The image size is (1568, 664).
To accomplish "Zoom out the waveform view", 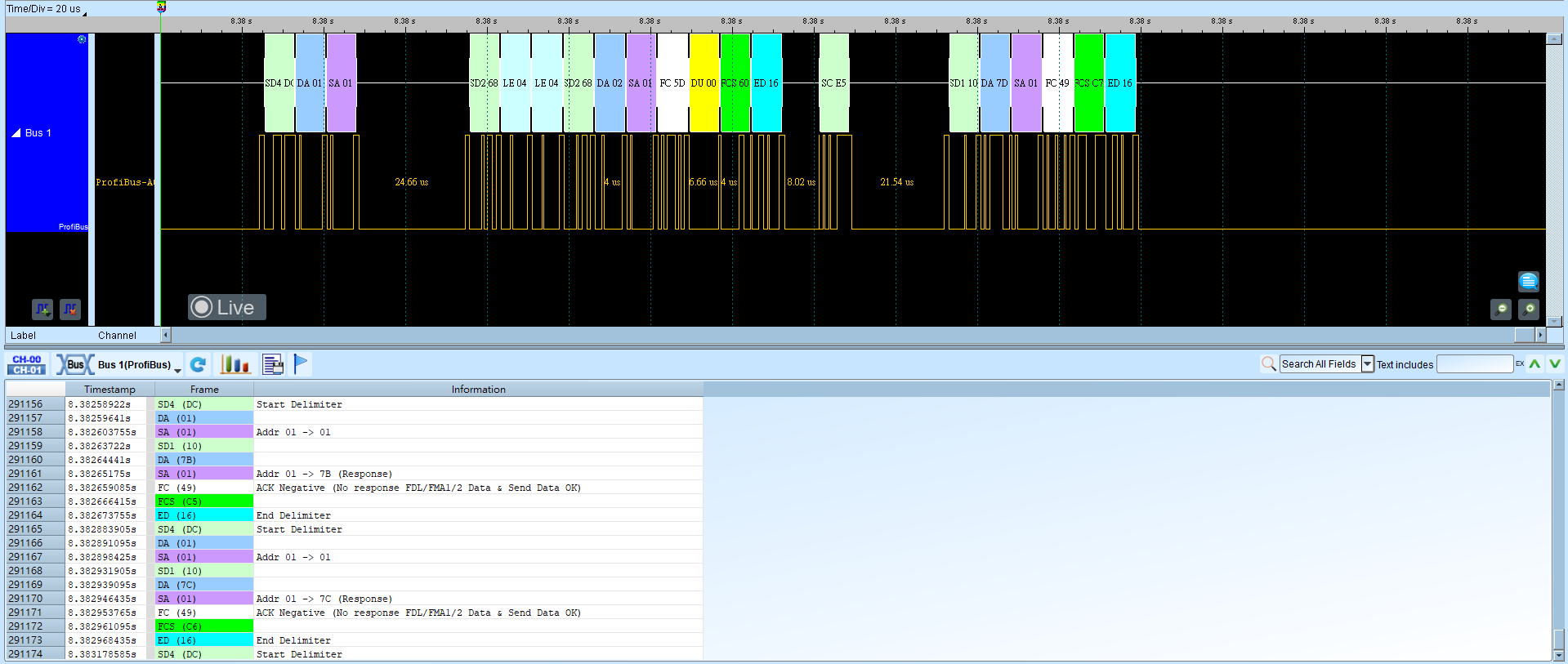I will 1501,310.
